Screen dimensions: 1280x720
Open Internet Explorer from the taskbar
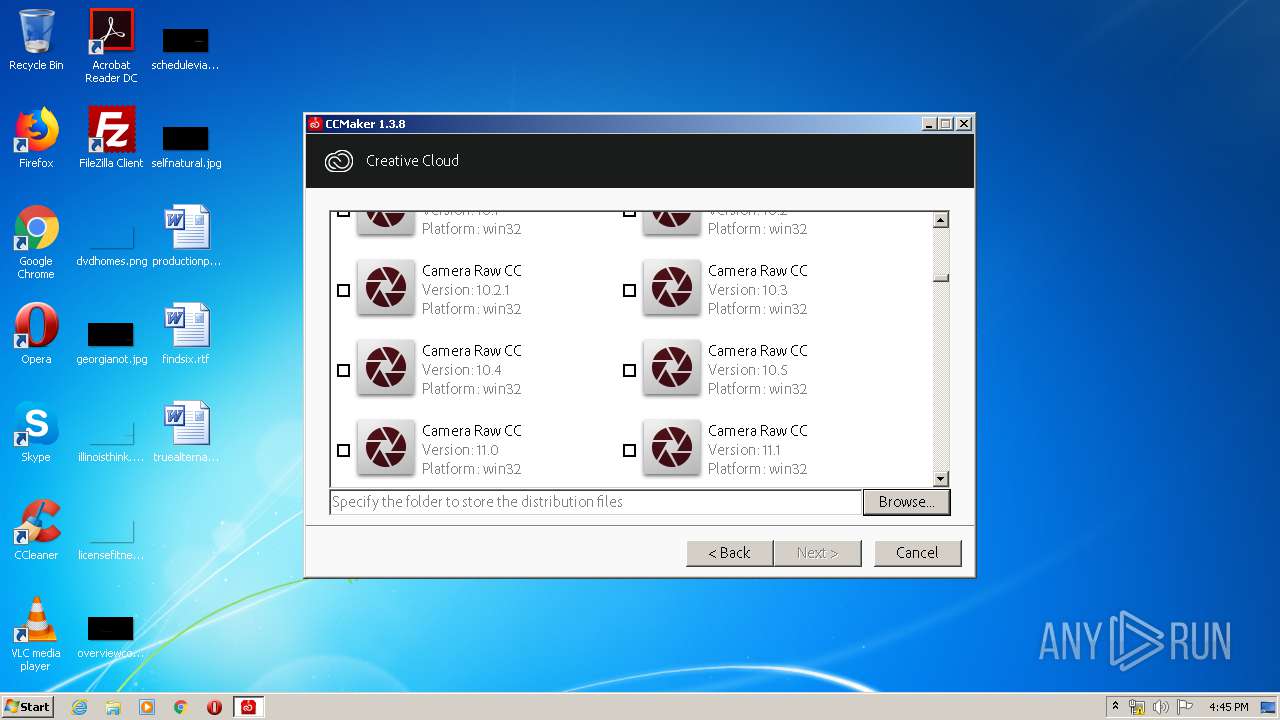pos(79,707)
